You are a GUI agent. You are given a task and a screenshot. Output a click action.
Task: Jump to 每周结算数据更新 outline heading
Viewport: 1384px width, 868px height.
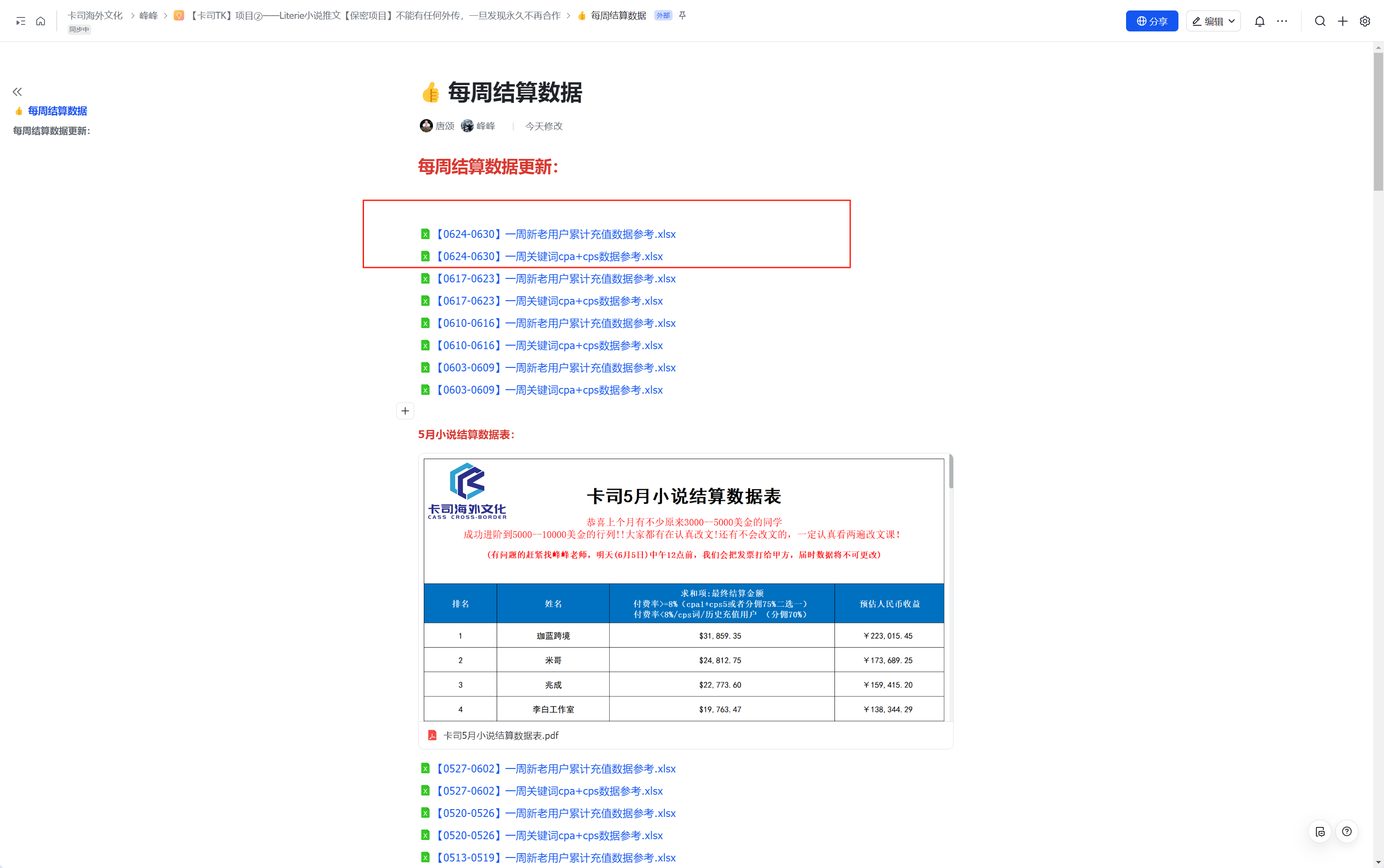(x=52, y=131)
